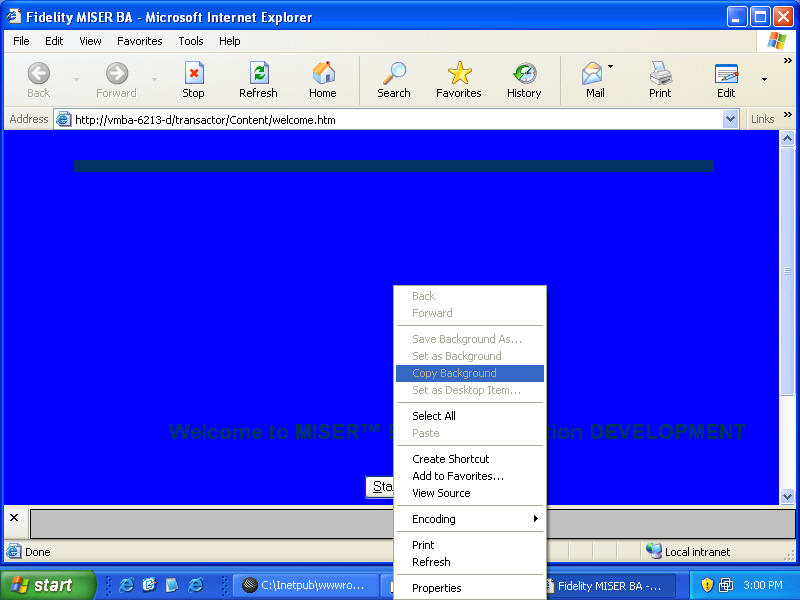800x600 pixels.
Task: Expand the toolbar overflow chevron above Links
Action: [788, 61]
